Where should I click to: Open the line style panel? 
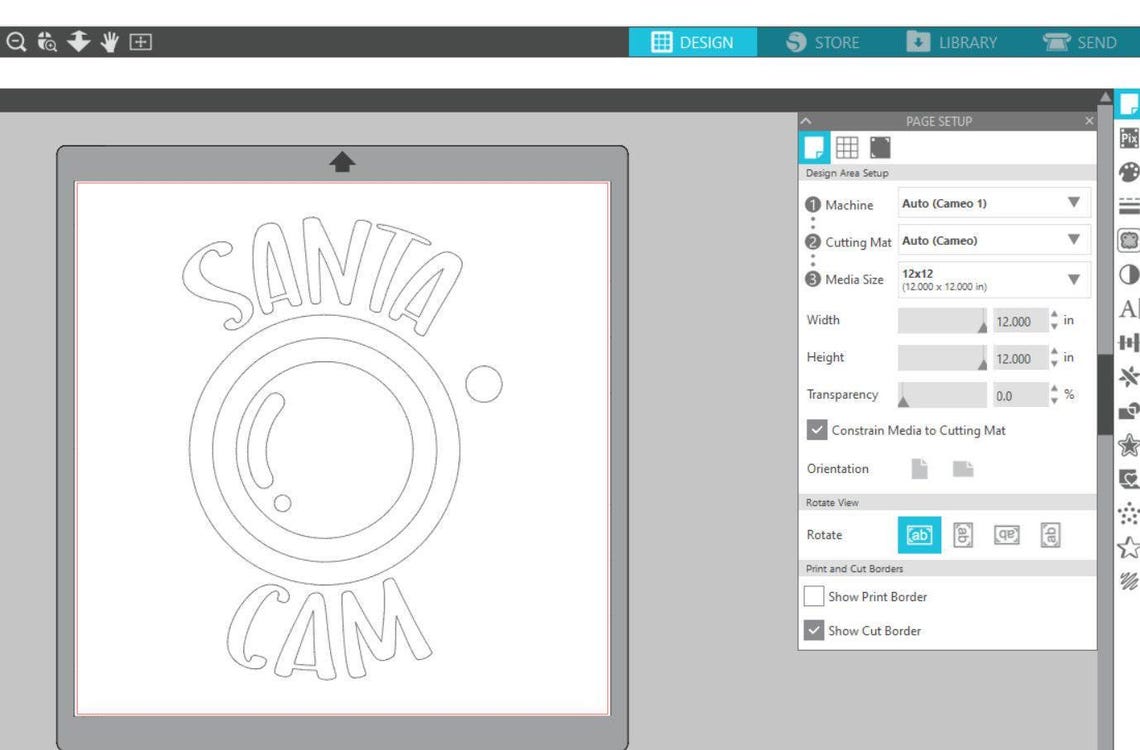1128,206
